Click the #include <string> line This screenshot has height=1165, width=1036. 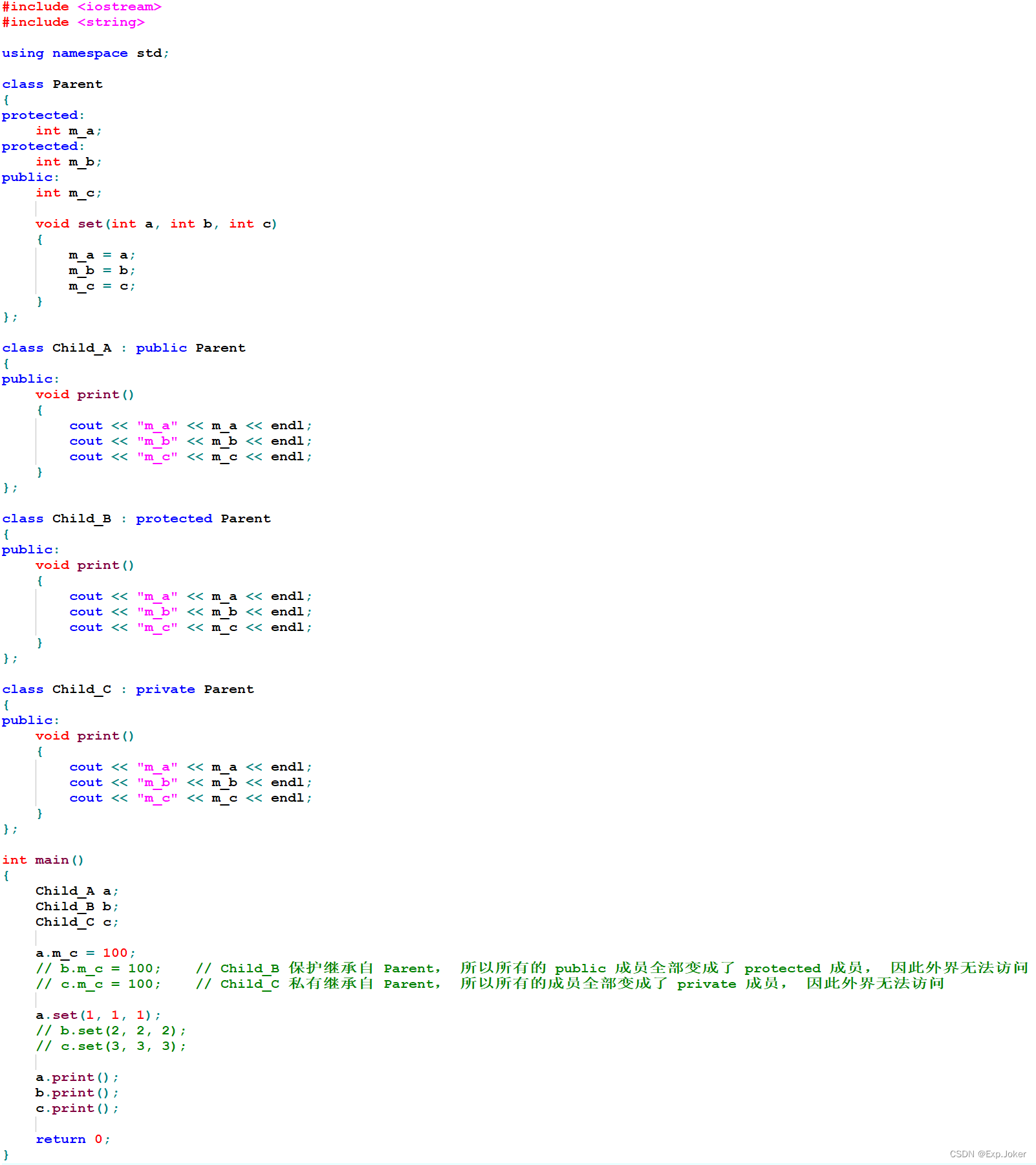(73, 22)
